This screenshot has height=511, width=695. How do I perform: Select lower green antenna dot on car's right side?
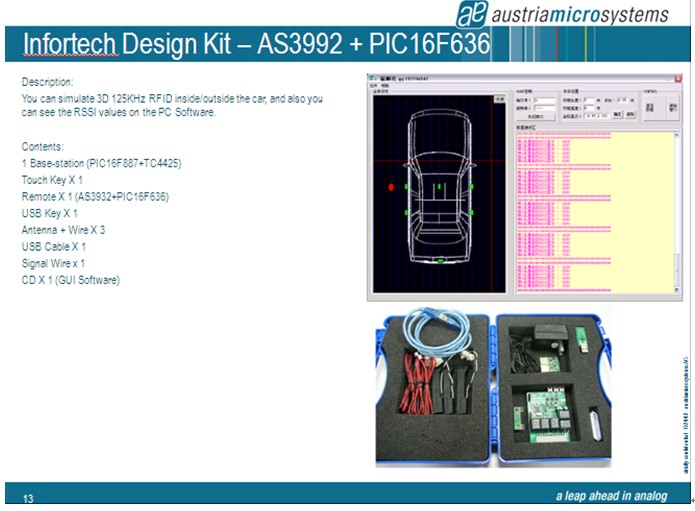471,212
